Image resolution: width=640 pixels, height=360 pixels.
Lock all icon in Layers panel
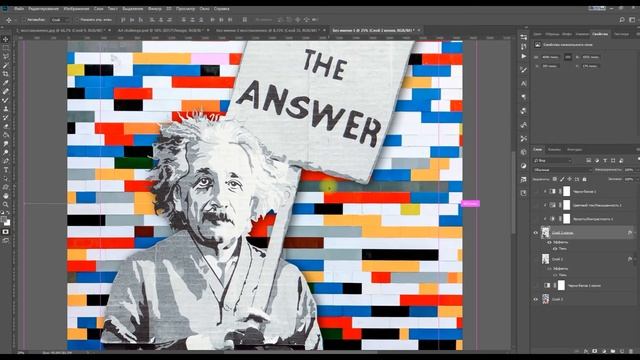click(584, 179)
